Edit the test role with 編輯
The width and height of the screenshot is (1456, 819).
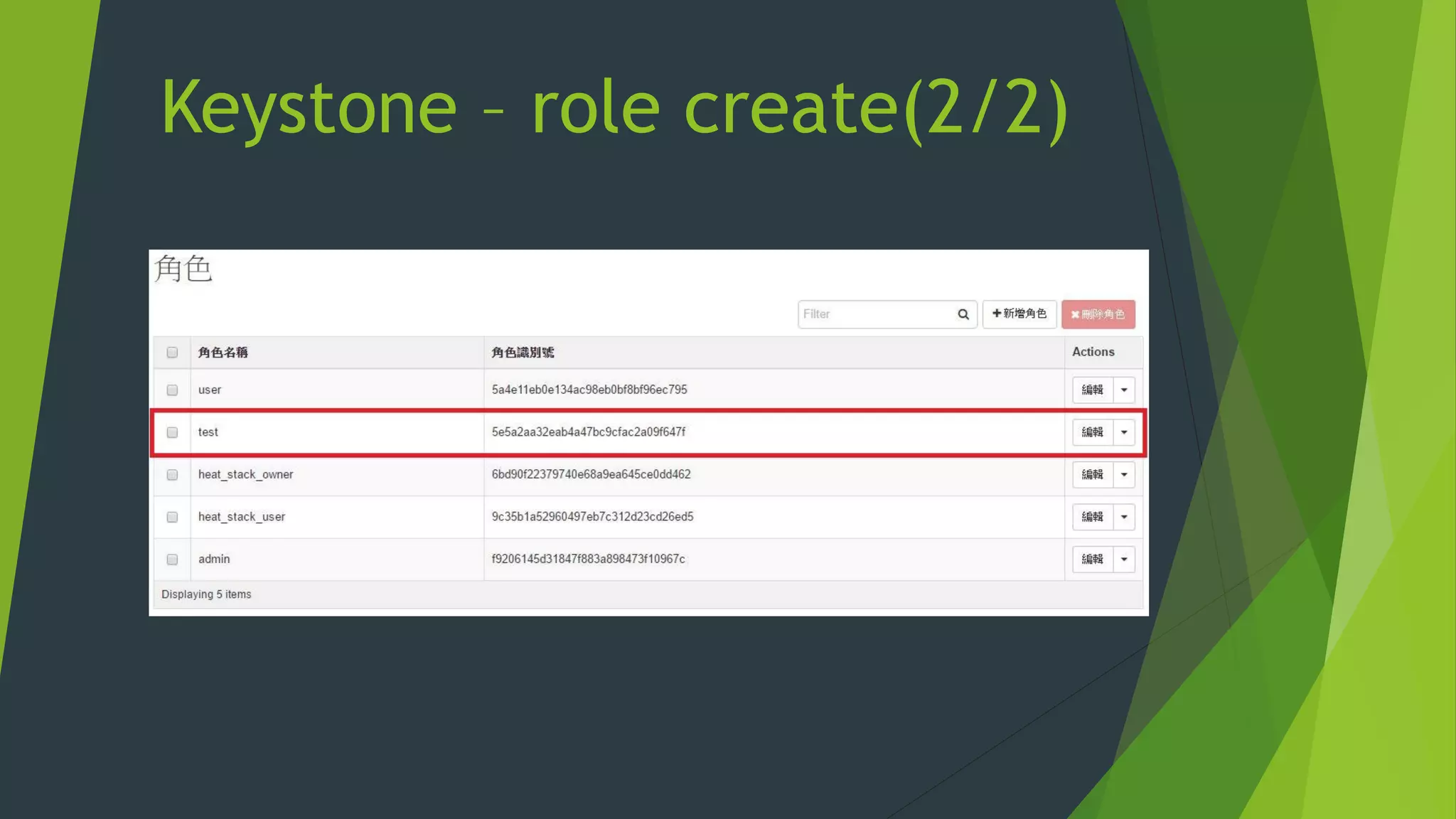pos(1093,432)
